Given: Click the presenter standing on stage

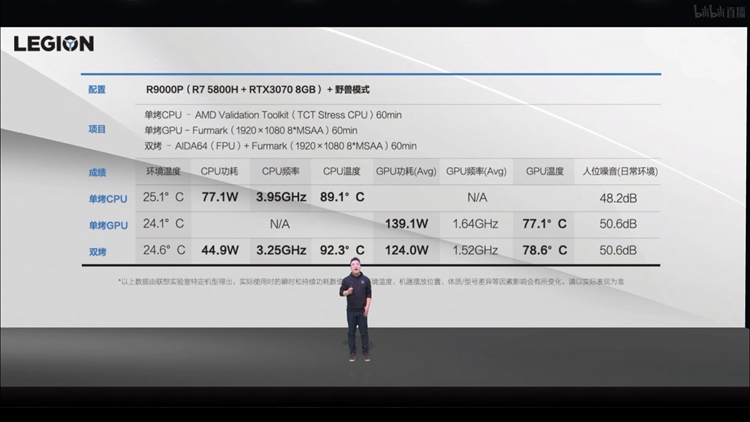Looking at the screenshot, I should (356, 309).
